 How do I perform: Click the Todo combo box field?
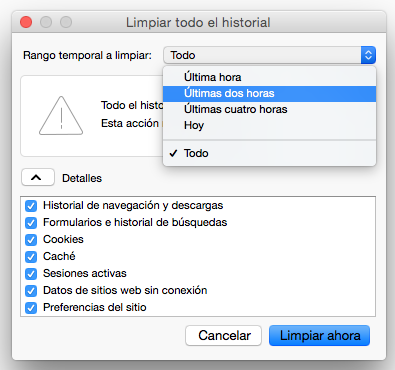click(x=262, y=55)
